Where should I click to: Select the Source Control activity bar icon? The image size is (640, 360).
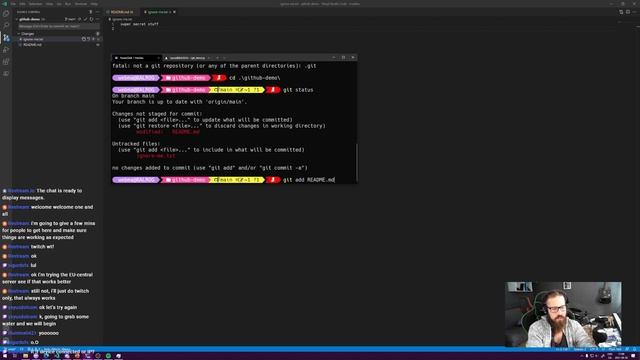pos(6,38)
